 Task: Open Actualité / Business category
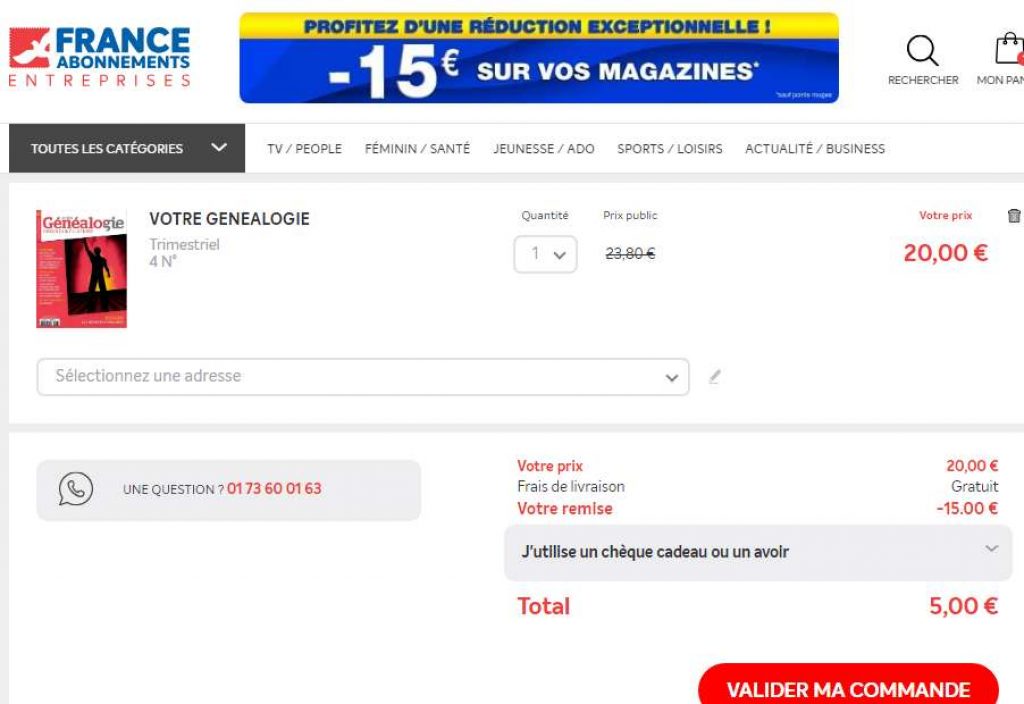(815, 149)
